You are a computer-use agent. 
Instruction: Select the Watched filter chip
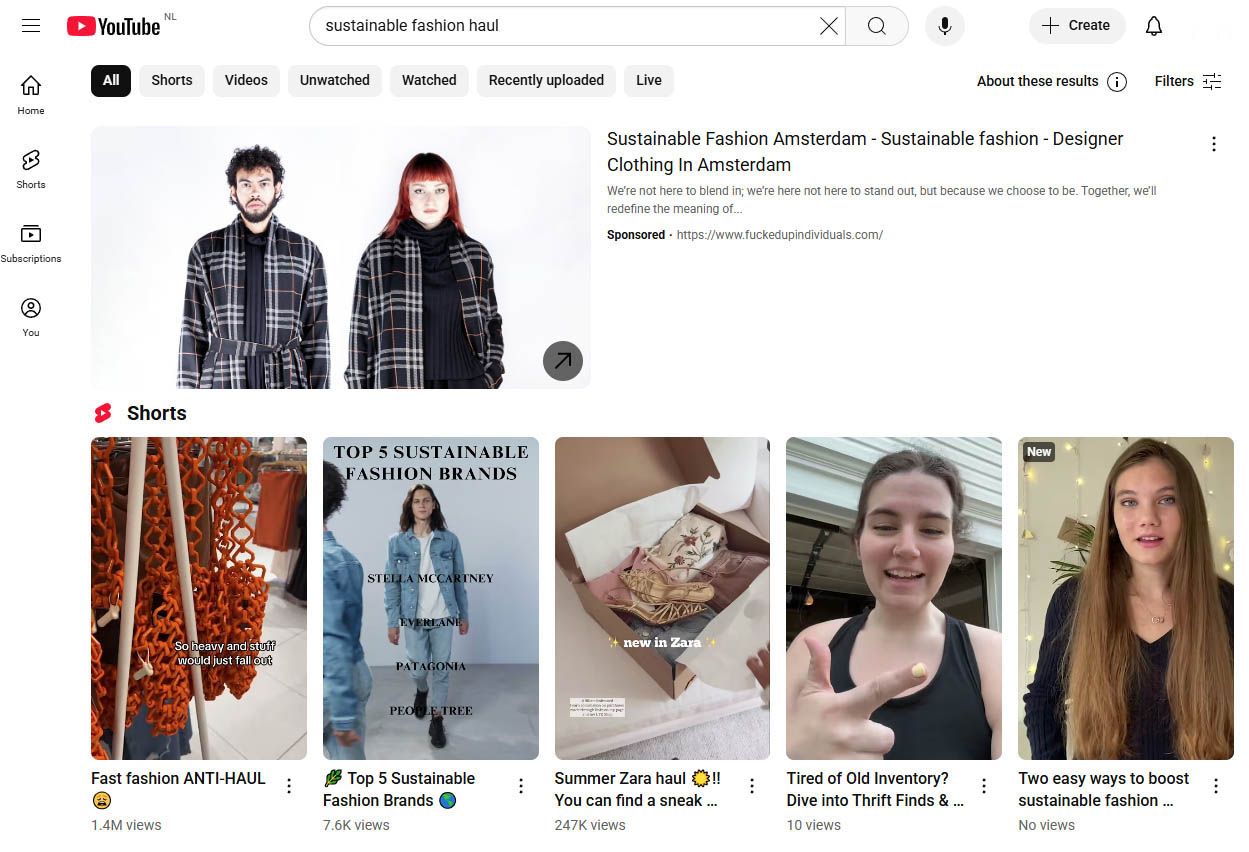429,80
